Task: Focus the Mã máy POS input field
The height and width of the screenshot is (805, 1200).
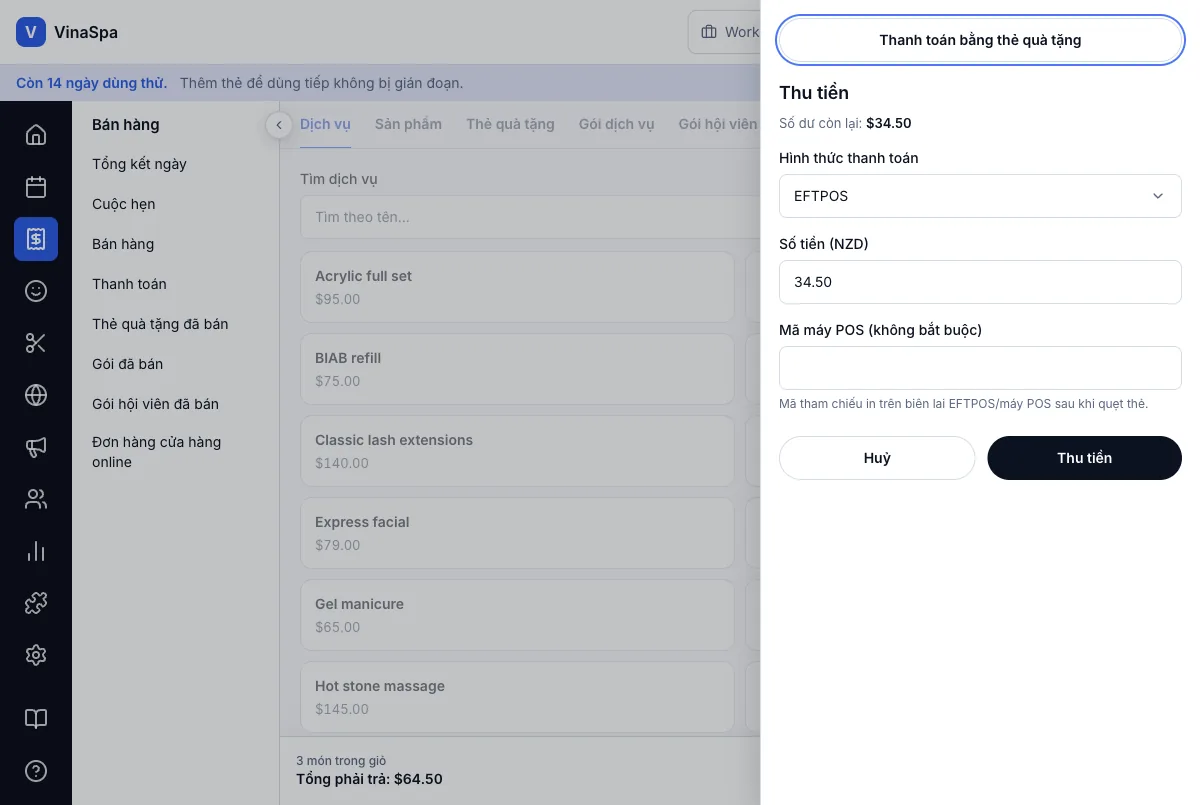Action: 980,368
